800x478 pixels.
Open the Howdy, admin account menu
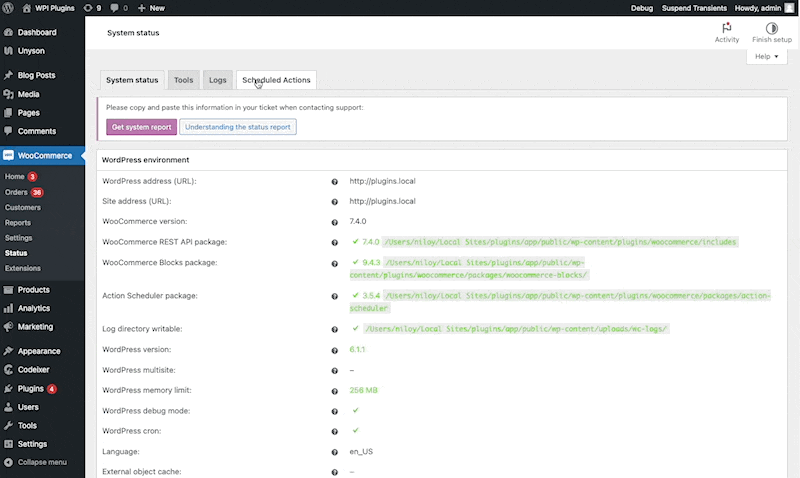764,8
